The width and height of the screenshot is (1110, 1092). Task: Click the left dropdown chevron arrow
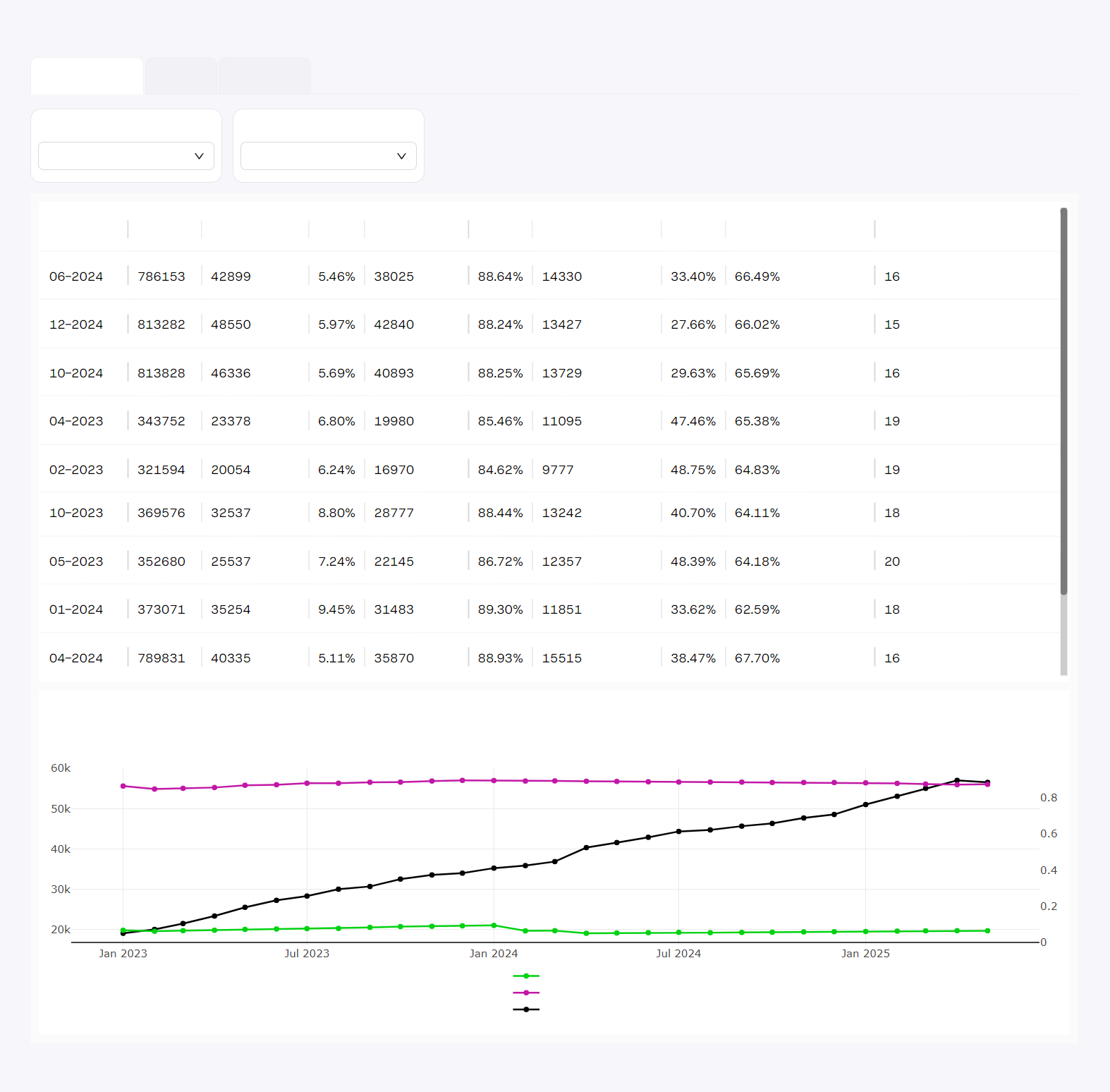tap(199, 156)
